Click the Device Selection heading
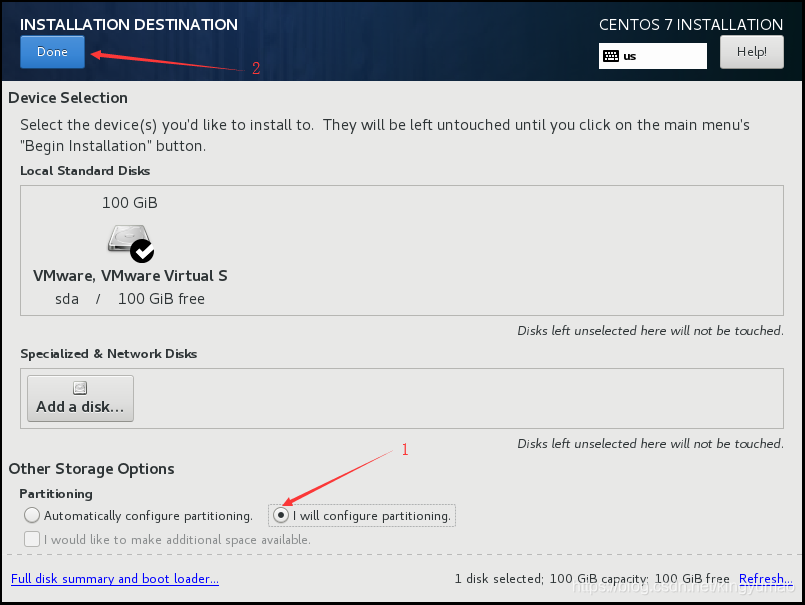Viewport: 805px width, 605px height. pos(68,98)
